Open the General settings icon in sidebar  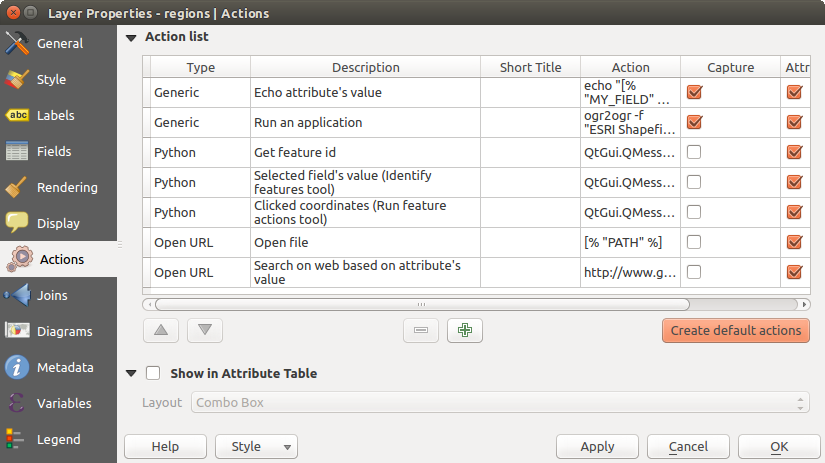tap(17, 44)
